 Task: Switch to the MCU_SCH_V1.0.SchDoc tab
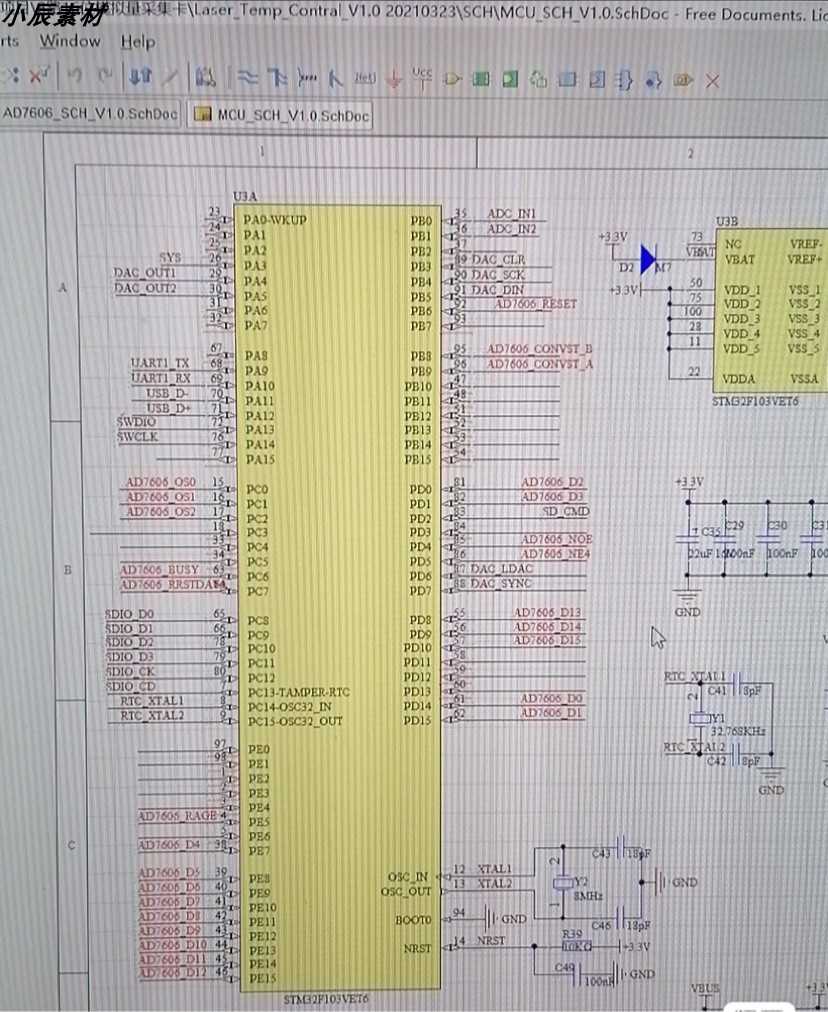click(x=281, y=116)
